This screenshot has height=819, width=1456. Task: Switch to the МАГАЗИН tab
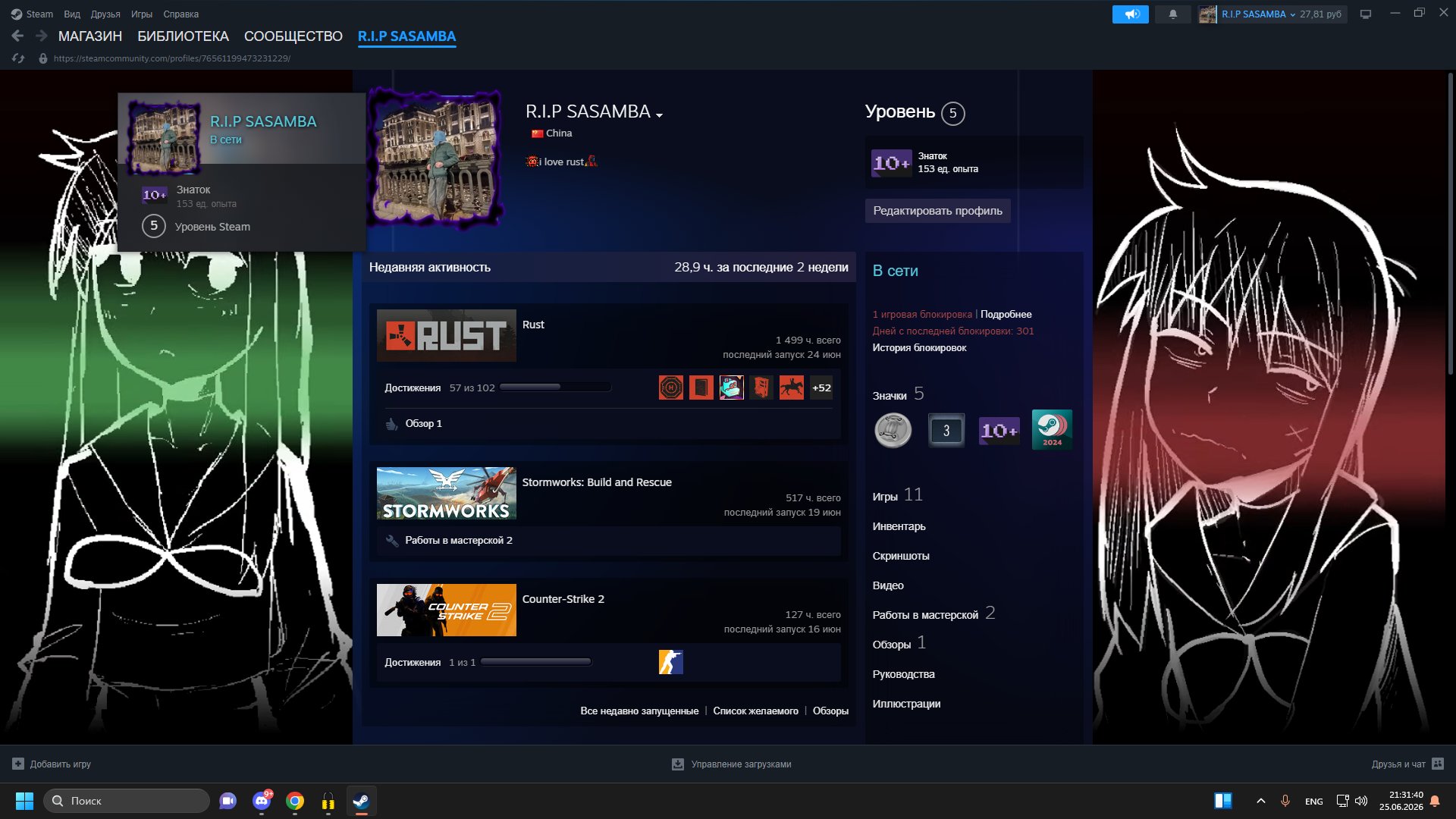click(90, 36)
